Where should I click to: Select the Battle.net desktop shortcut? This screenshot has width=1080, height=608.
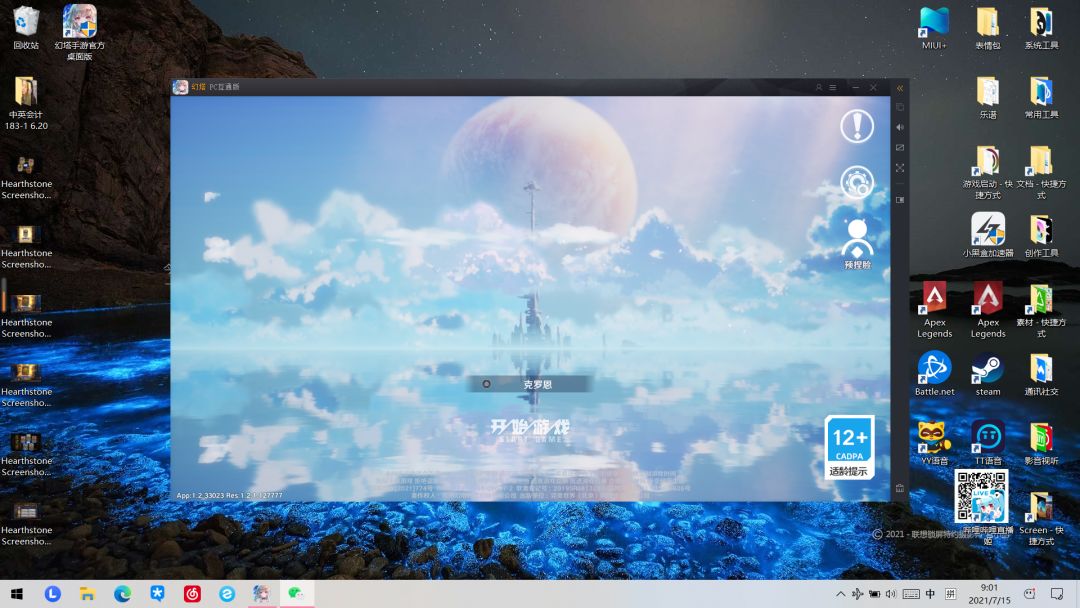(934, 373)
